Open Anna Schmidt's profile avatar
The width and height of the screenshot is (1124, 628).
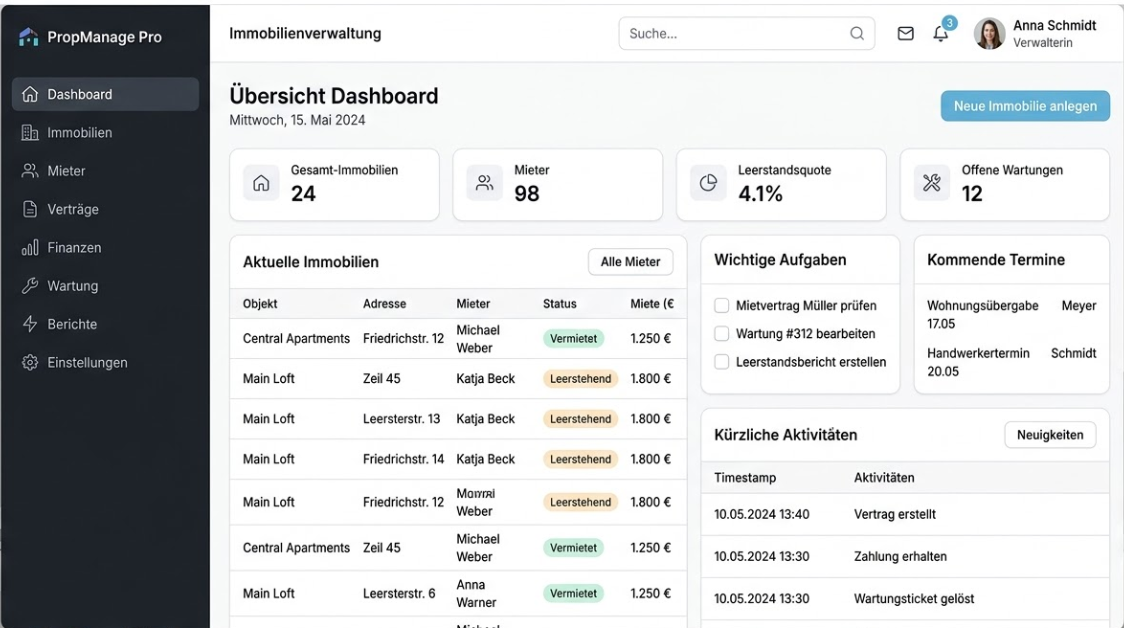[989, 34]
